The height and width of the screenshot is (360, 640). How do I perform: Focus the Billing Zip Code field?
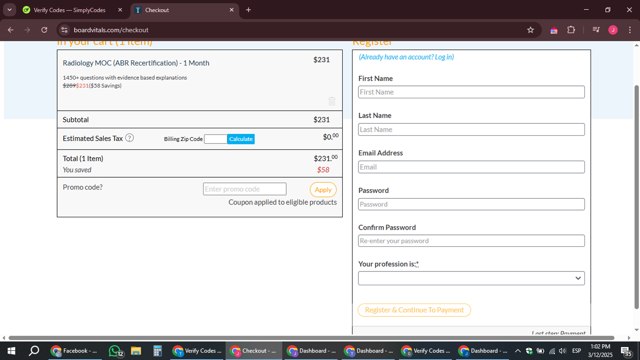coord(216,139)
